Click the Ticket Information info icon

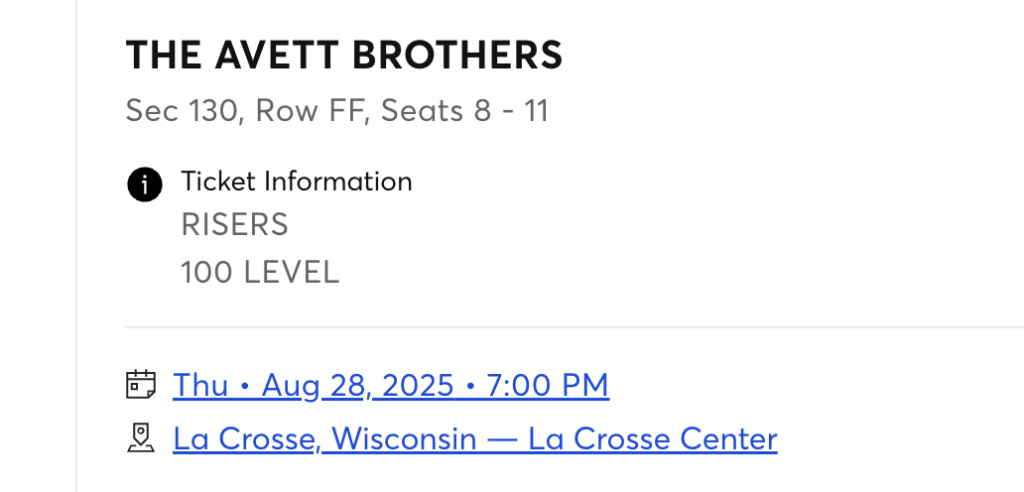pyautogui.click(x=144, y=184)
